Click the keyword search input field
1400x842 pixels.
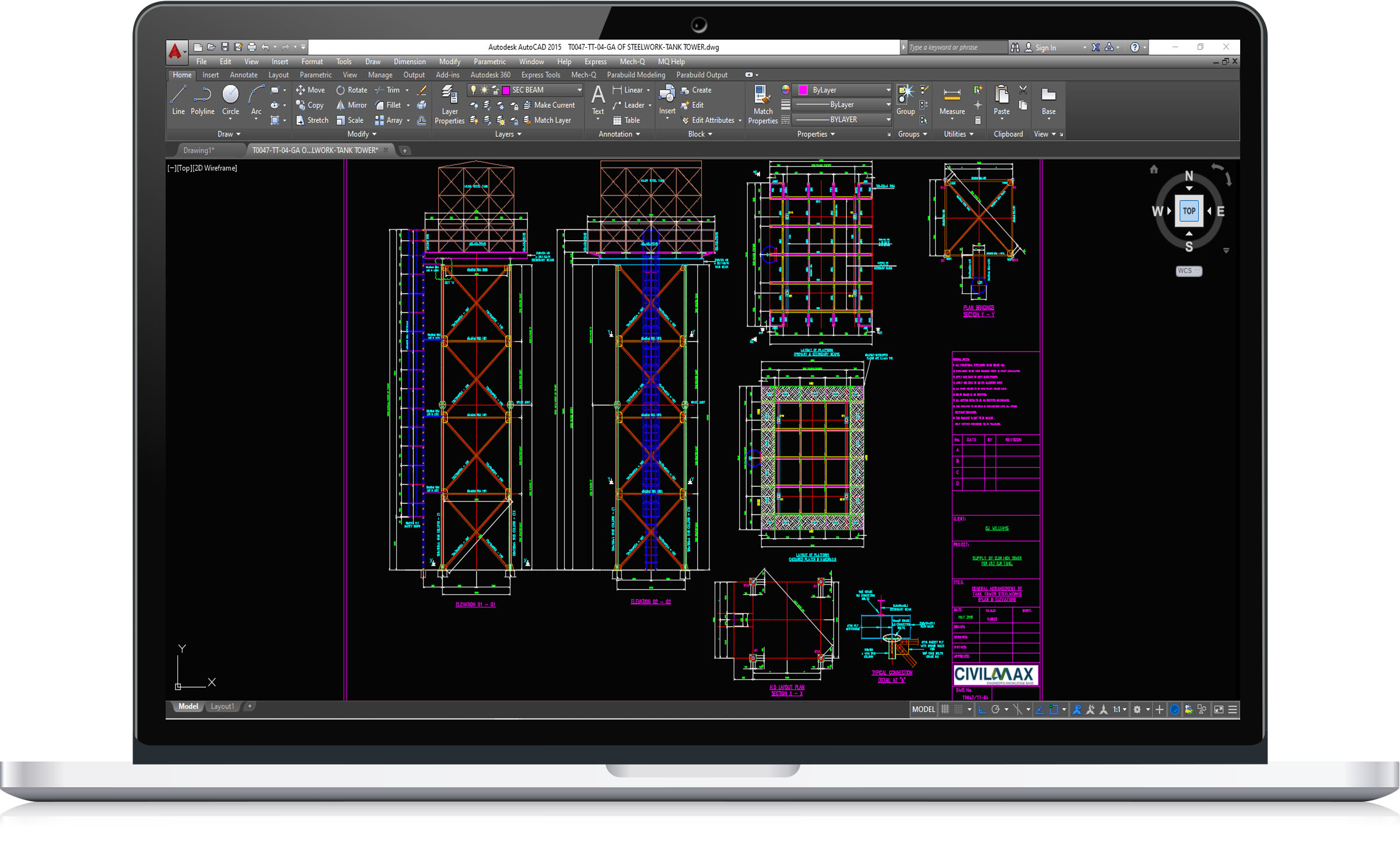[957, 48]
